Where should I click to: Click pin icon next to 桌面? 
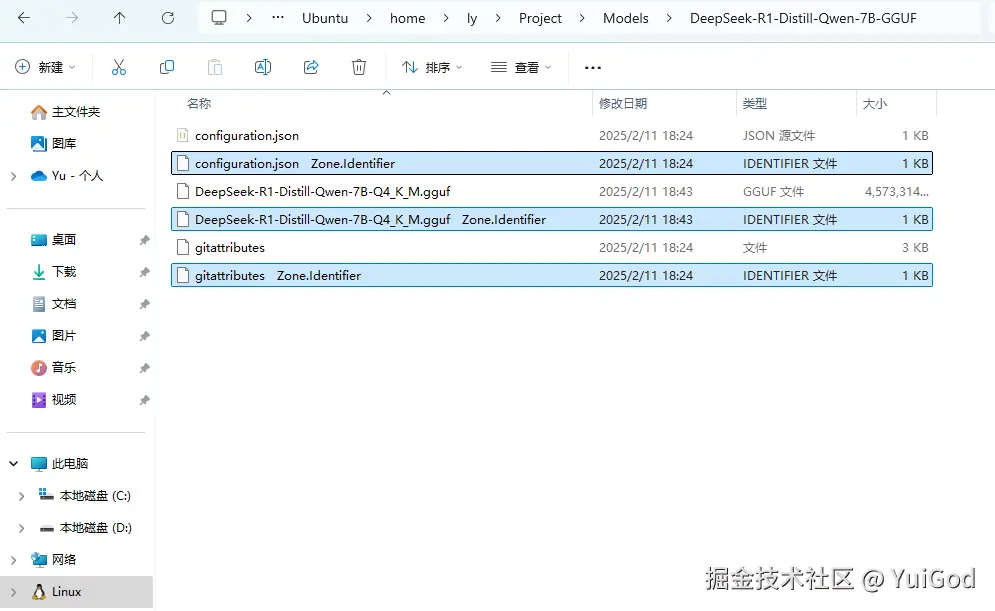145,240
